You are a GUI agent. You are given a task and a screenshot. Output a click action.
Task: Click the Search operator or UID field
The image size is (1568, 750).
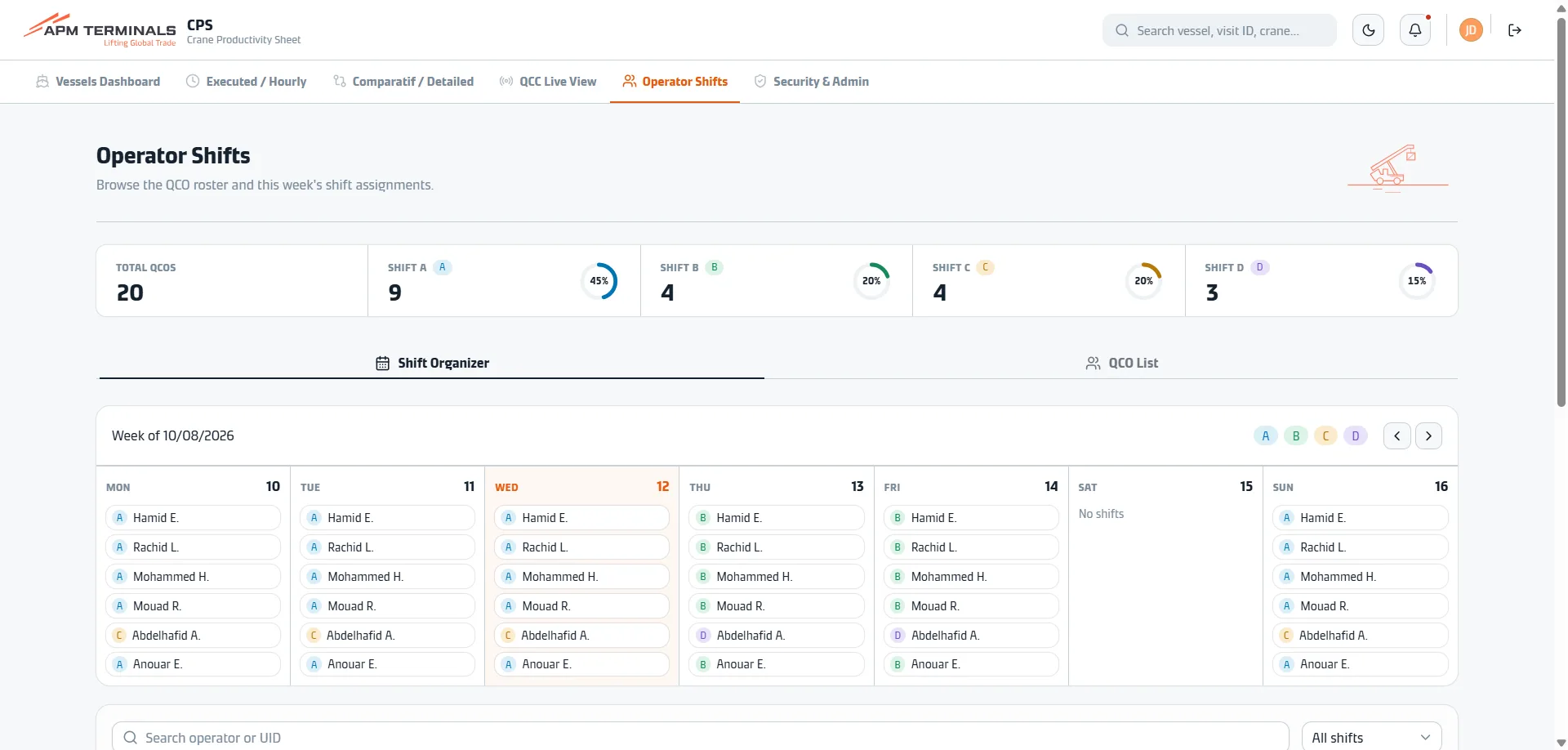tap(701, 738)
